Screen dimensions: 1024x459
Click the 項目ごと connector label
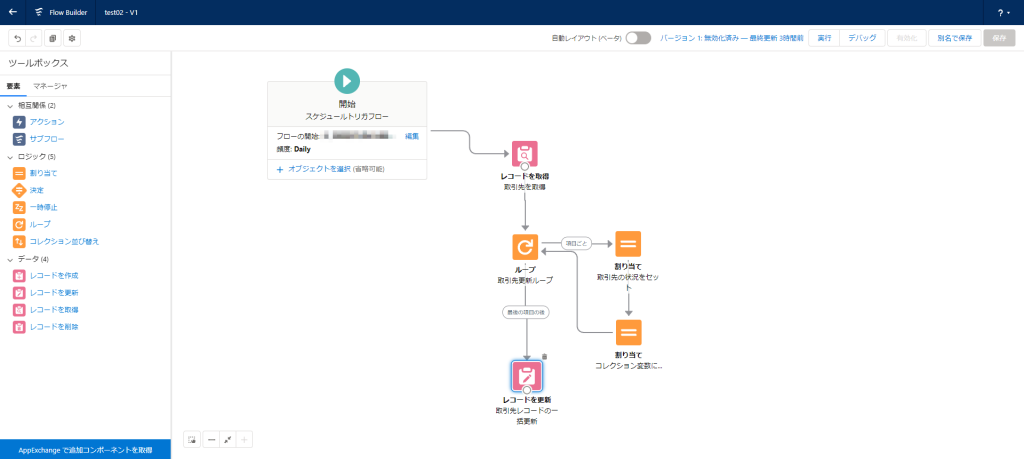[x=576, y=243]
